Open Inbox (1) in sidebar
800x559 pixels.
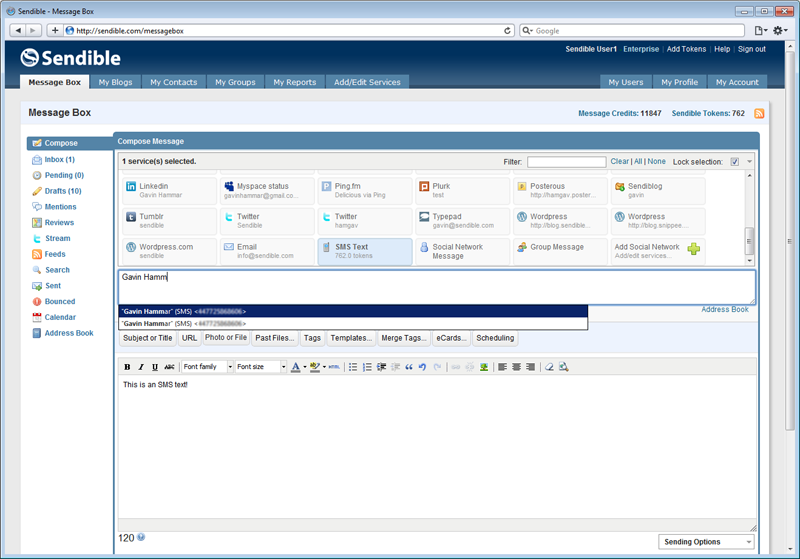point(59,159)
